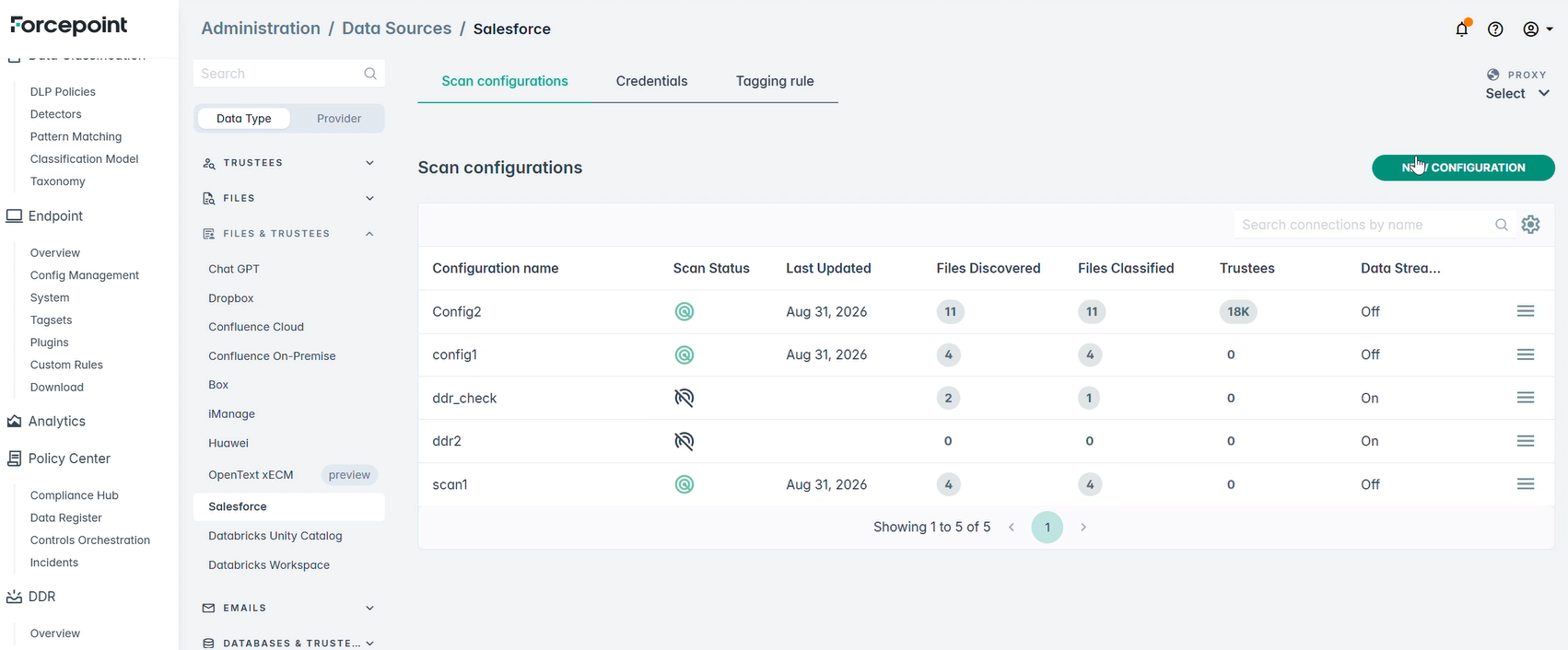Open the Scan configurations tab
Viewport: 1568px width, 650px height.
[505, 81]
